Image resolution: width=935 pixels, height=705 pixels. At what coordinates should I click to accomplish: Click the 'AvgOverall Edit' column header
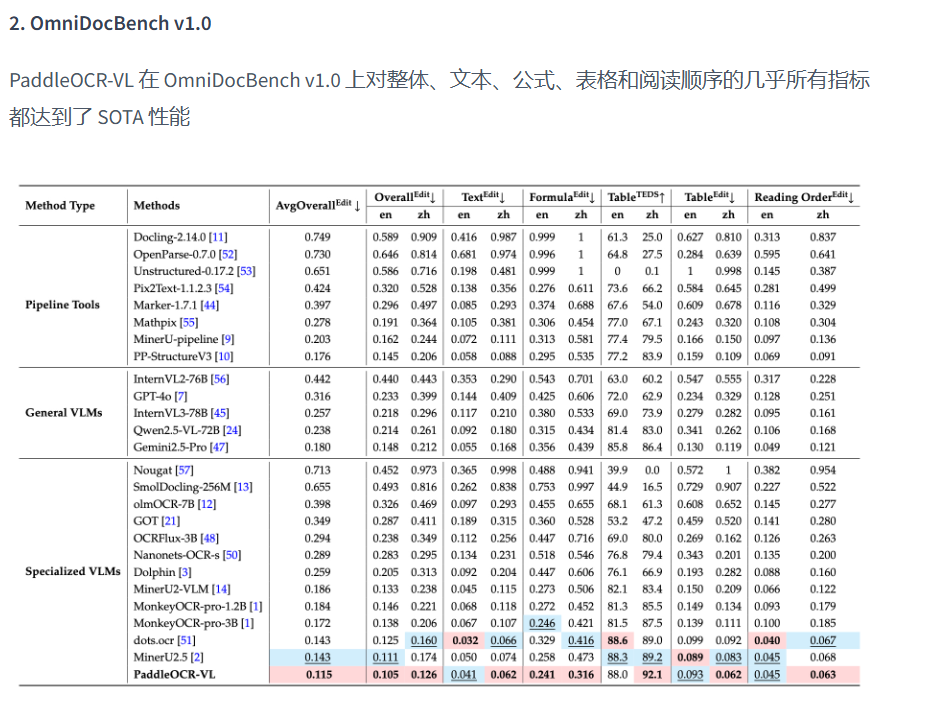tap(317, 205)
